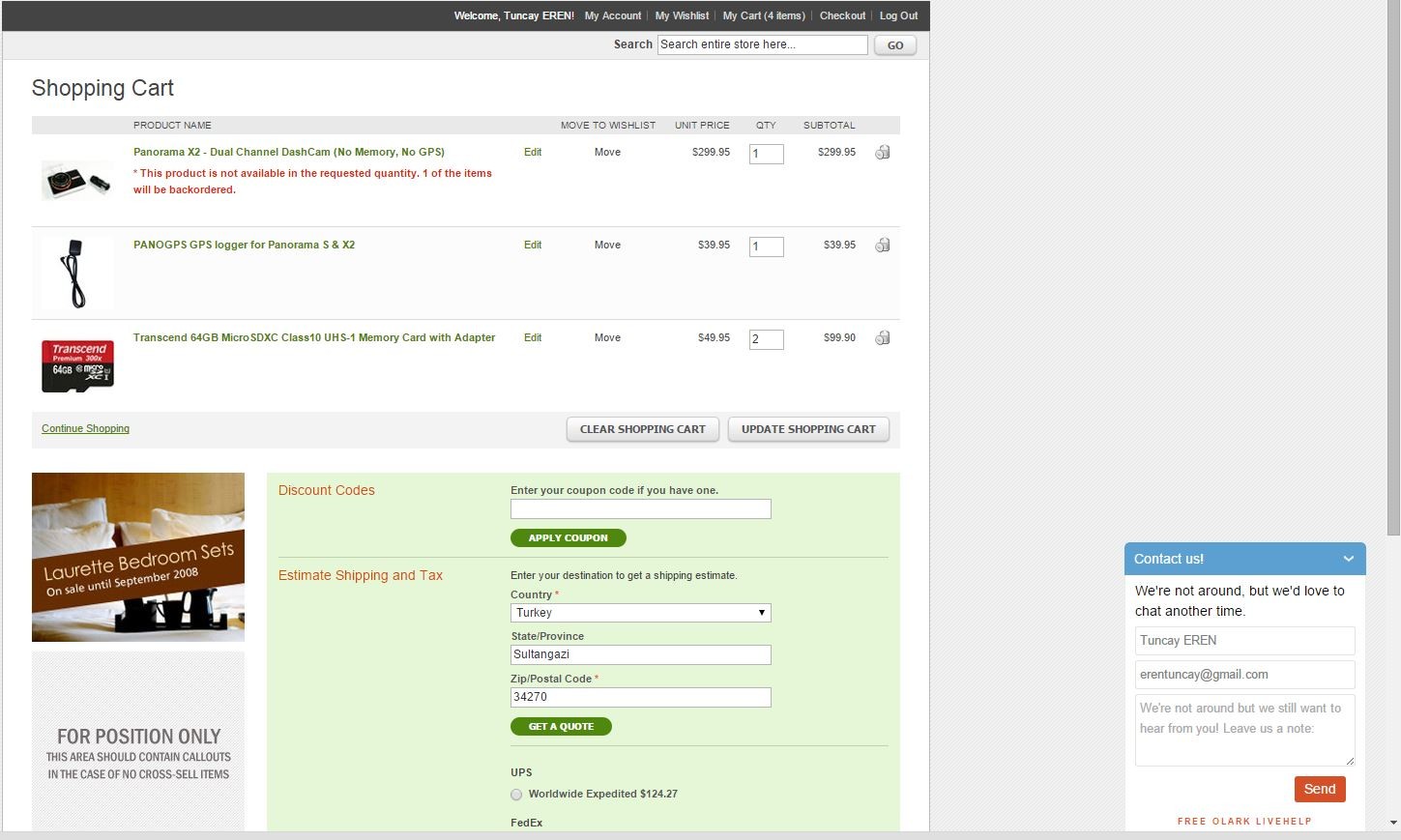Click chat name field with Tuncay EREN
This screenshot has height=840, width=1401.
coord(1244,641)
